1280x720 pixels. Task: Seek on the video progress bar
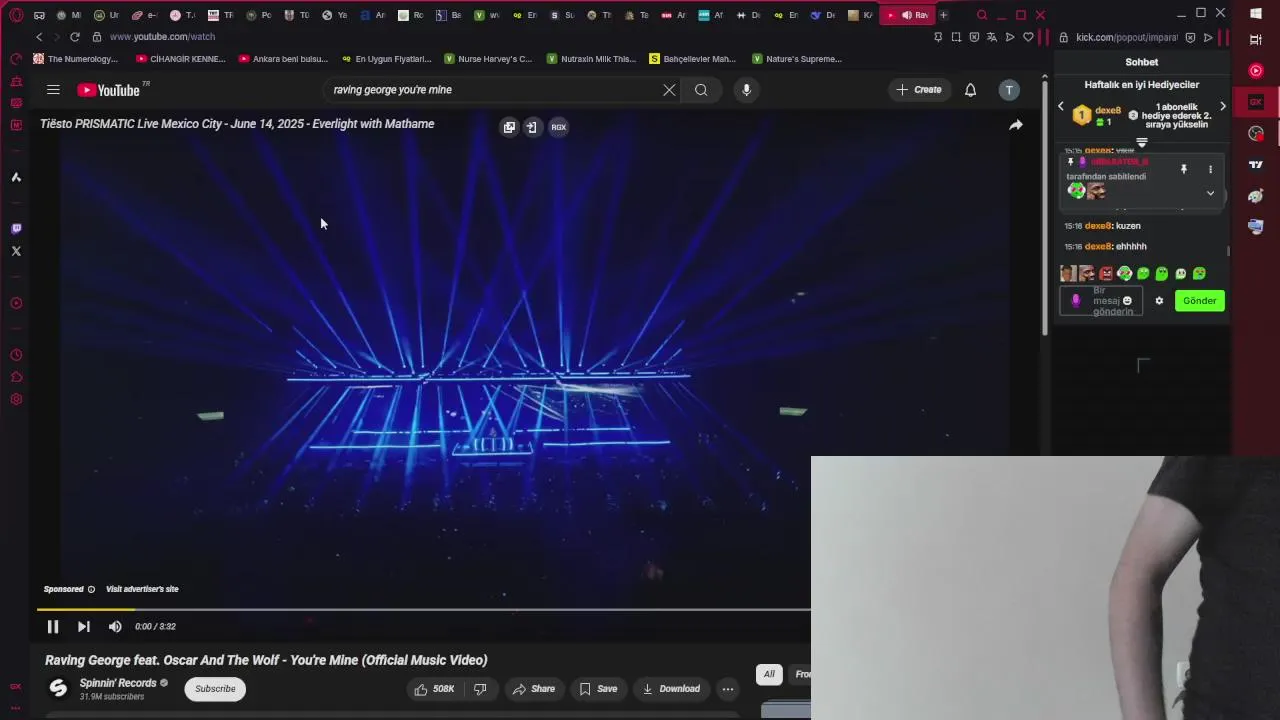tap(424, 609)
